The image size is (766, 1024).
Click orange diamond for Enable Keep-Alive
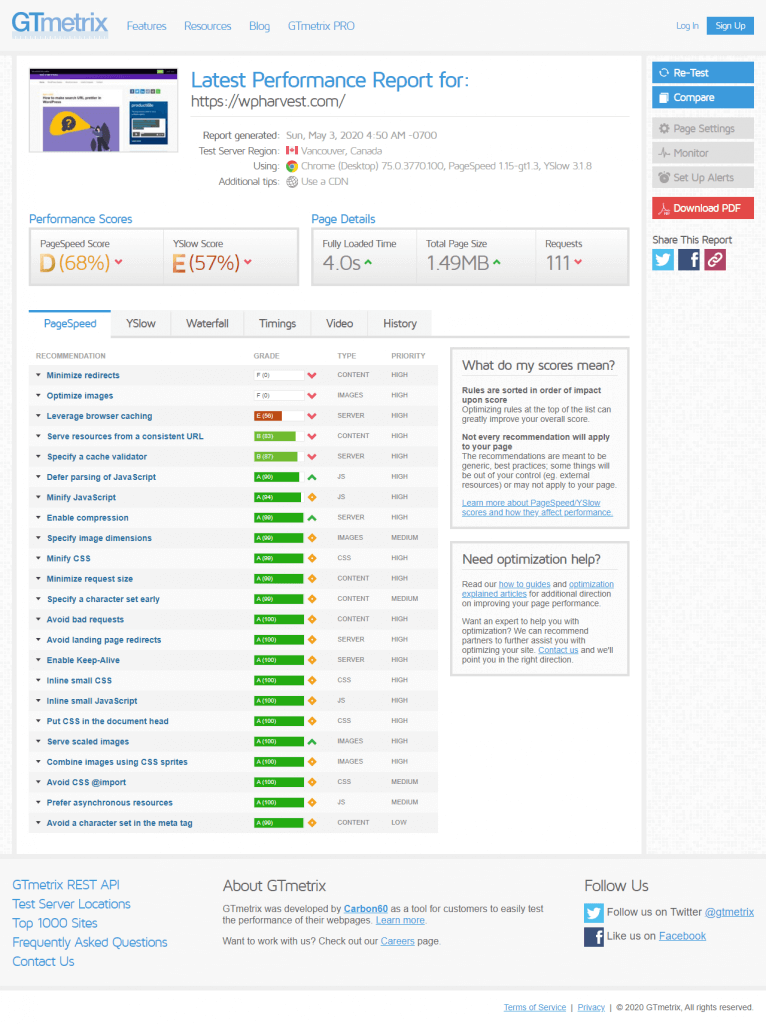tap(312, 660)
